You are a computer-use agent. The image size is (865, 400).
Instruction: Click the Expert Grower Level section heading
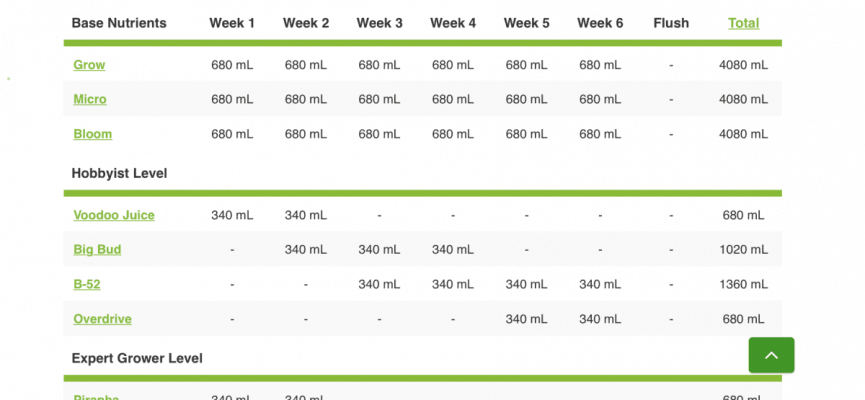click(137, 358)
